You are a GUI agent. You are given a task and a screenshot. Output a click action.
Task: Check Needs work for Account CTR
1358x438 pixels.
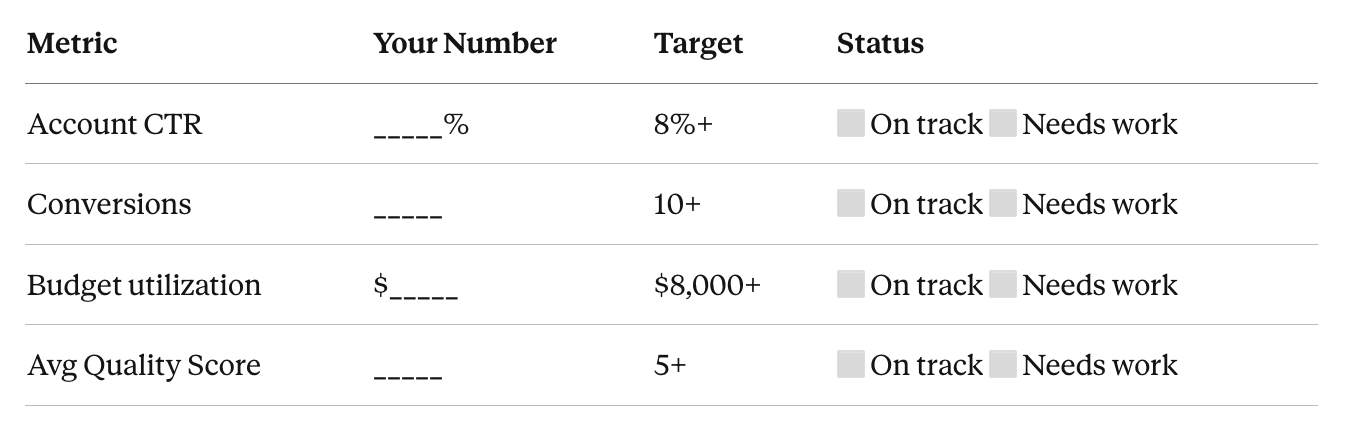coord(1003,124)
